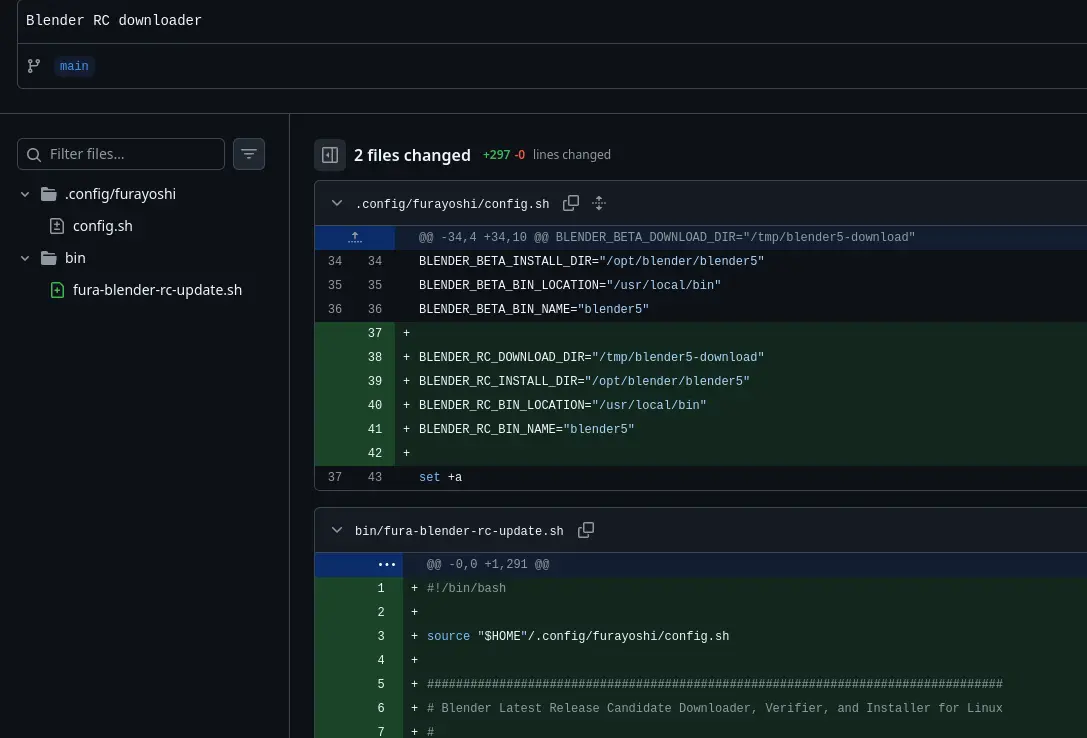Viewport: 1087px width, 738px height.
Task: Expand hidden lines above line 34
Action: point(355,237)
